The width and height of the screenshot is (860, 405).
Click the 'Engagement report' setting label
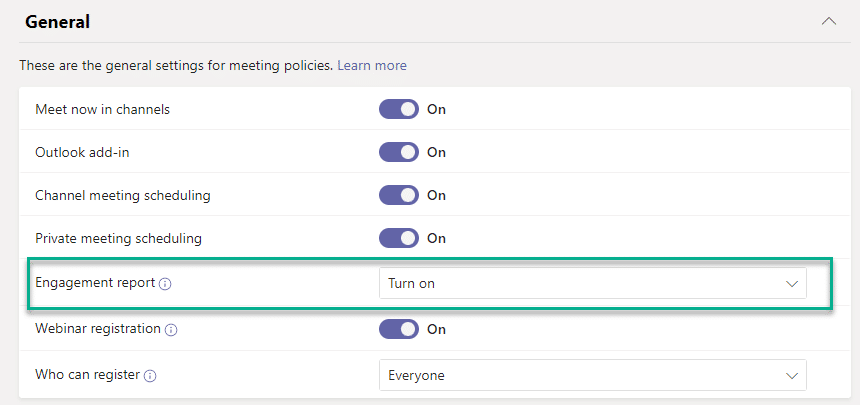coord(95,283)
